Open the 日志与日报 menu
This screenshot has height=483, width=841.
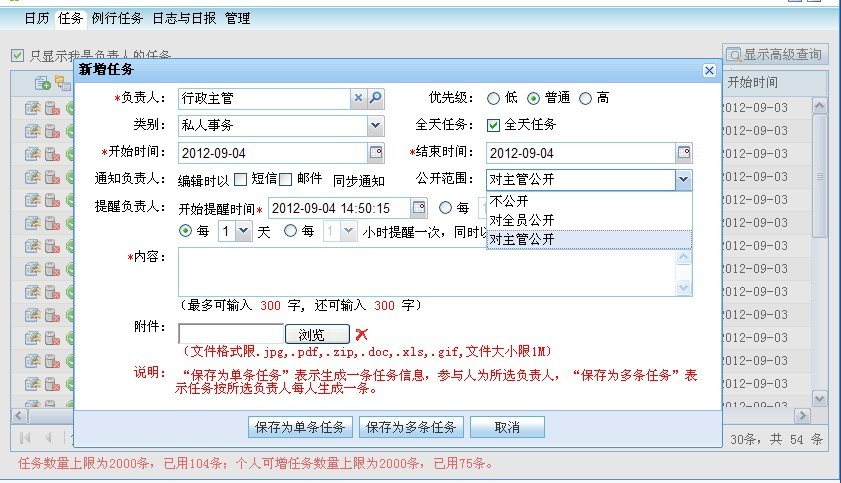(x=185, y=18)
